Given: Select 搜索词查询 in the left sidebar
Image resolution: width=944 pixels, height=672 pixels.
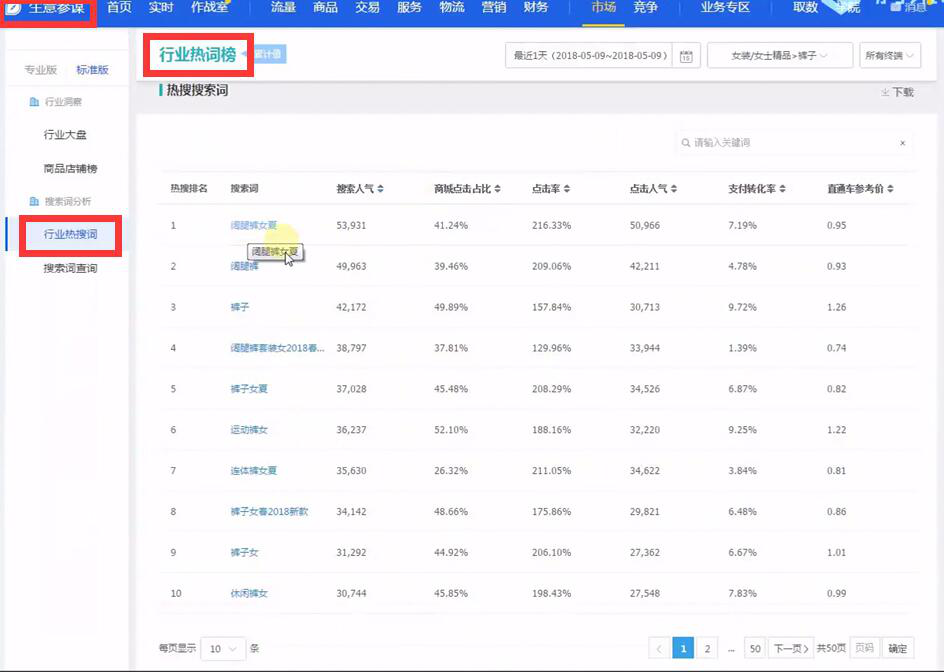Looking at the screenshot, I should pyautogui.click(x=70, y=268).
